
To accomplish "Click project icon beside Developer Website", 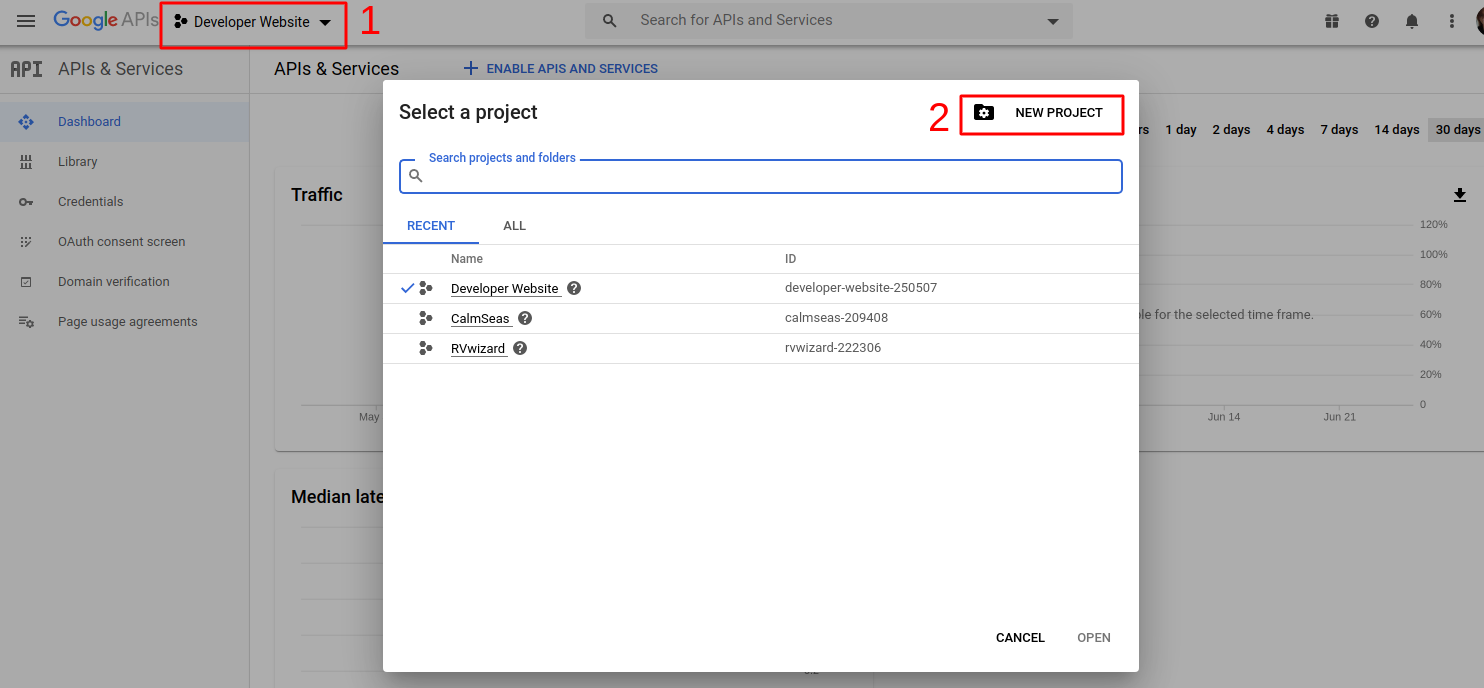I will 426,288.
